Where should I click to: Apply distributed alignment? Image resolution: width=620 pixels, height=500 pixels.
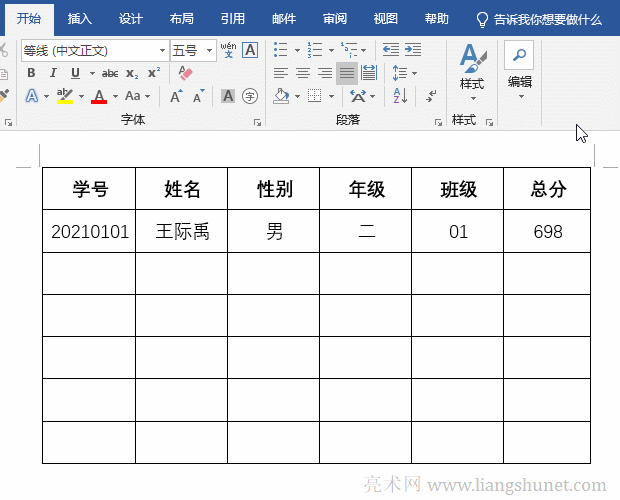click(369, 73)
